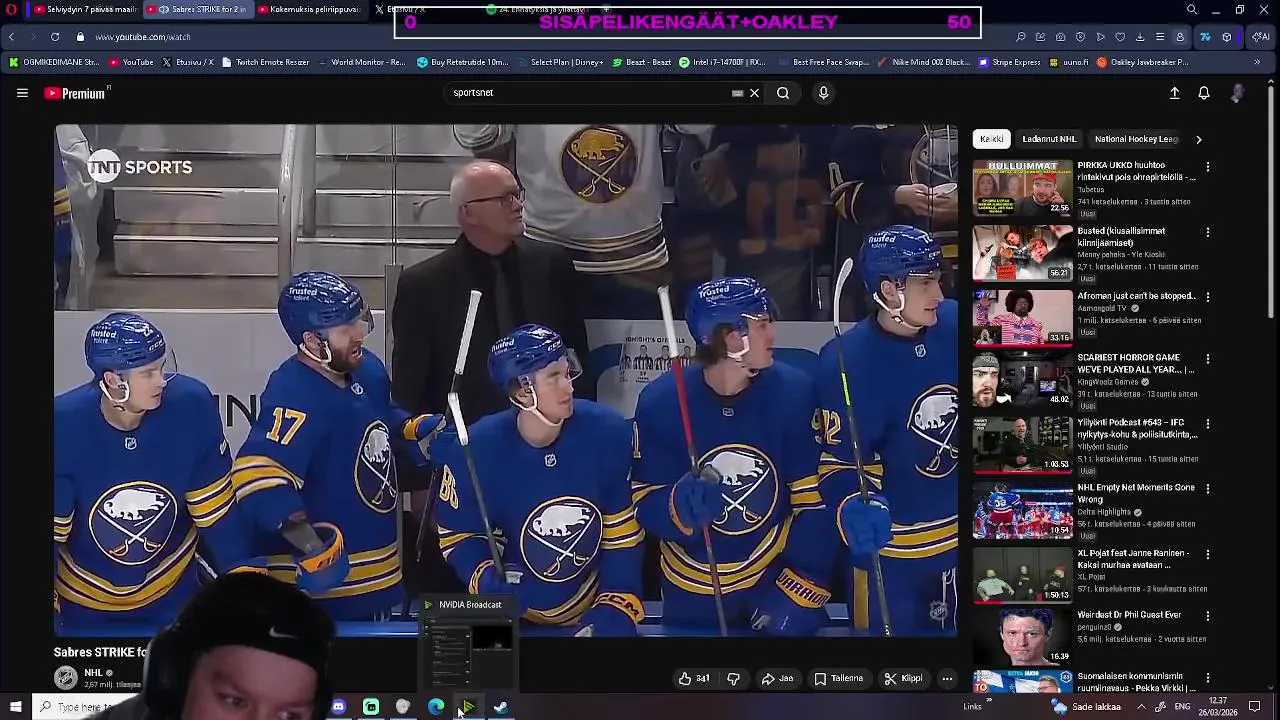Switch to the Sabres STRIKE browser tab
This screenshot has height=720, width=1280.
pos(197,9)
